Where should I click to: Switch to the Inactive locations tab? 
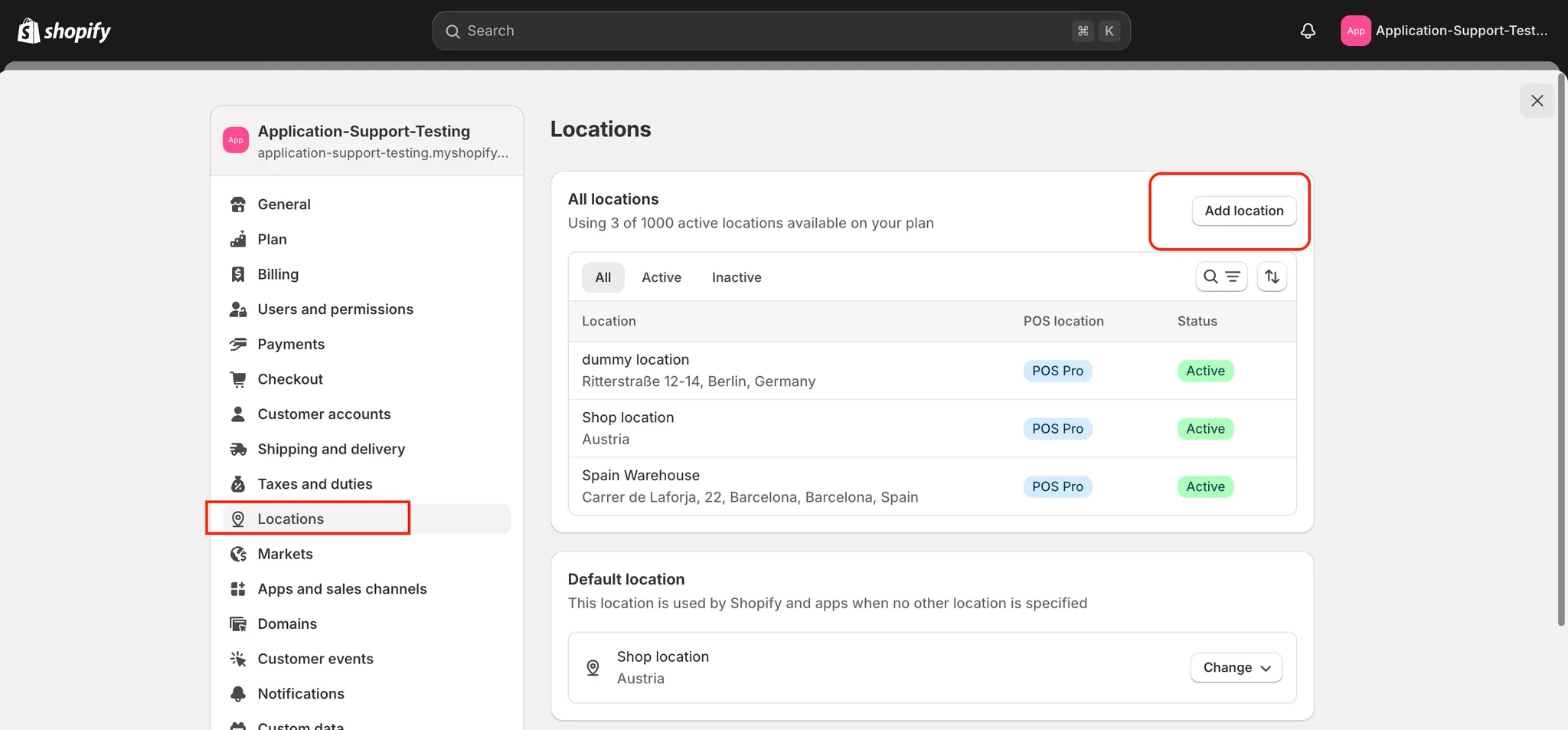[736, 277]
